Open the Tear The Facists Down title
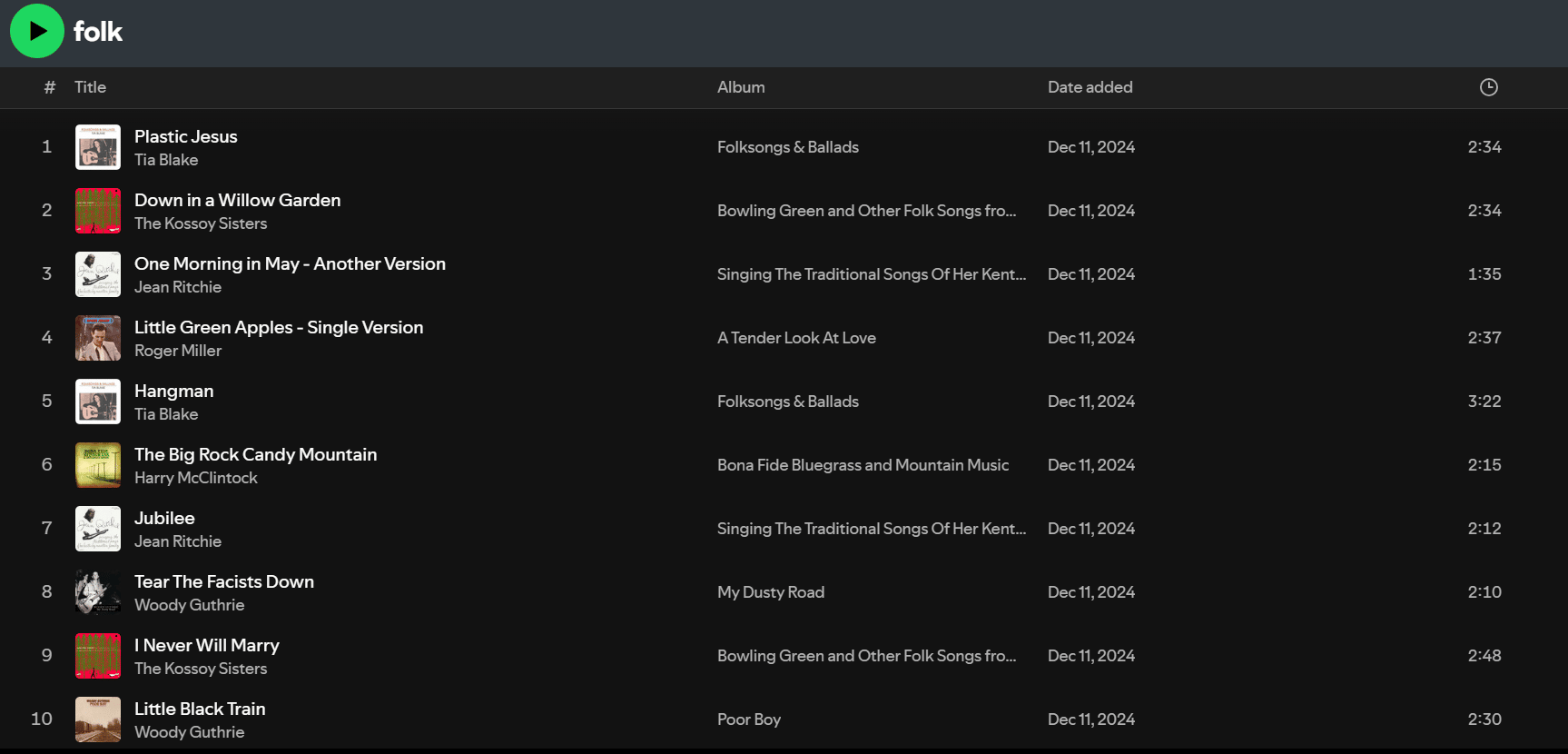Viewport: 1568px width, 754px height. [x=224, y=581]
